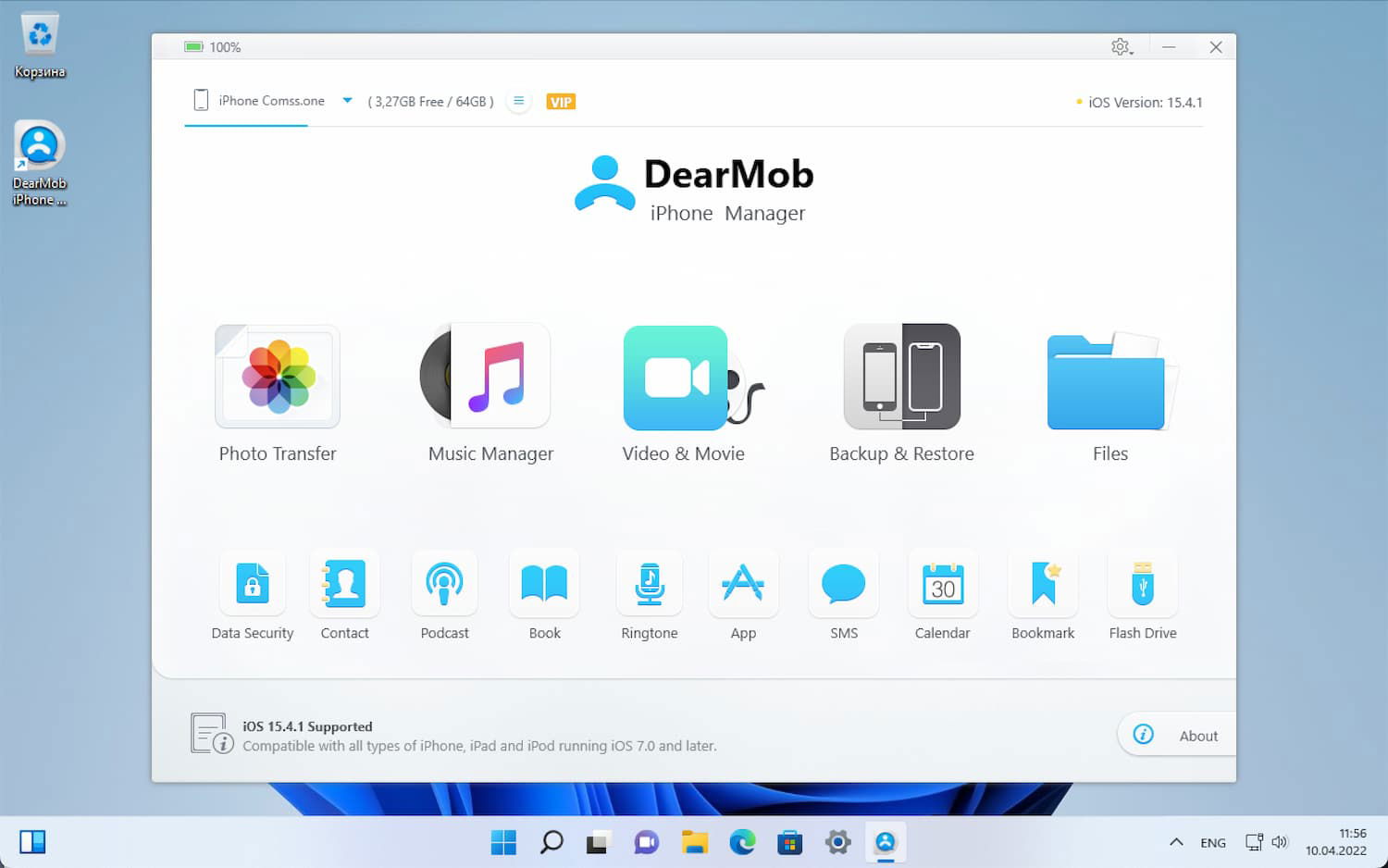Image resolution: width=1388 pixels, height=868 pixels.
Task: Click the VIP badge
Action: [x=561, y=102]
